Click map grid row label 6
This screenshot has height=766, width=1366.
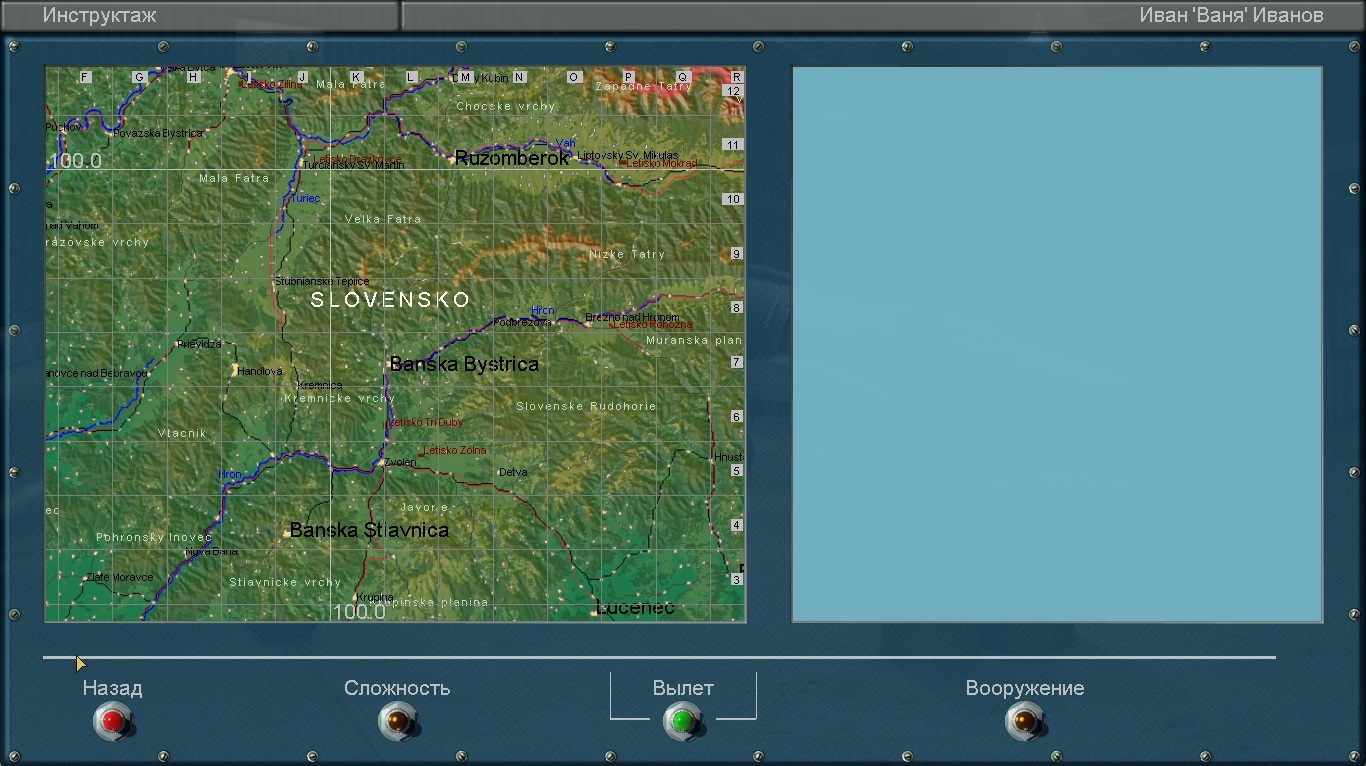737,417
